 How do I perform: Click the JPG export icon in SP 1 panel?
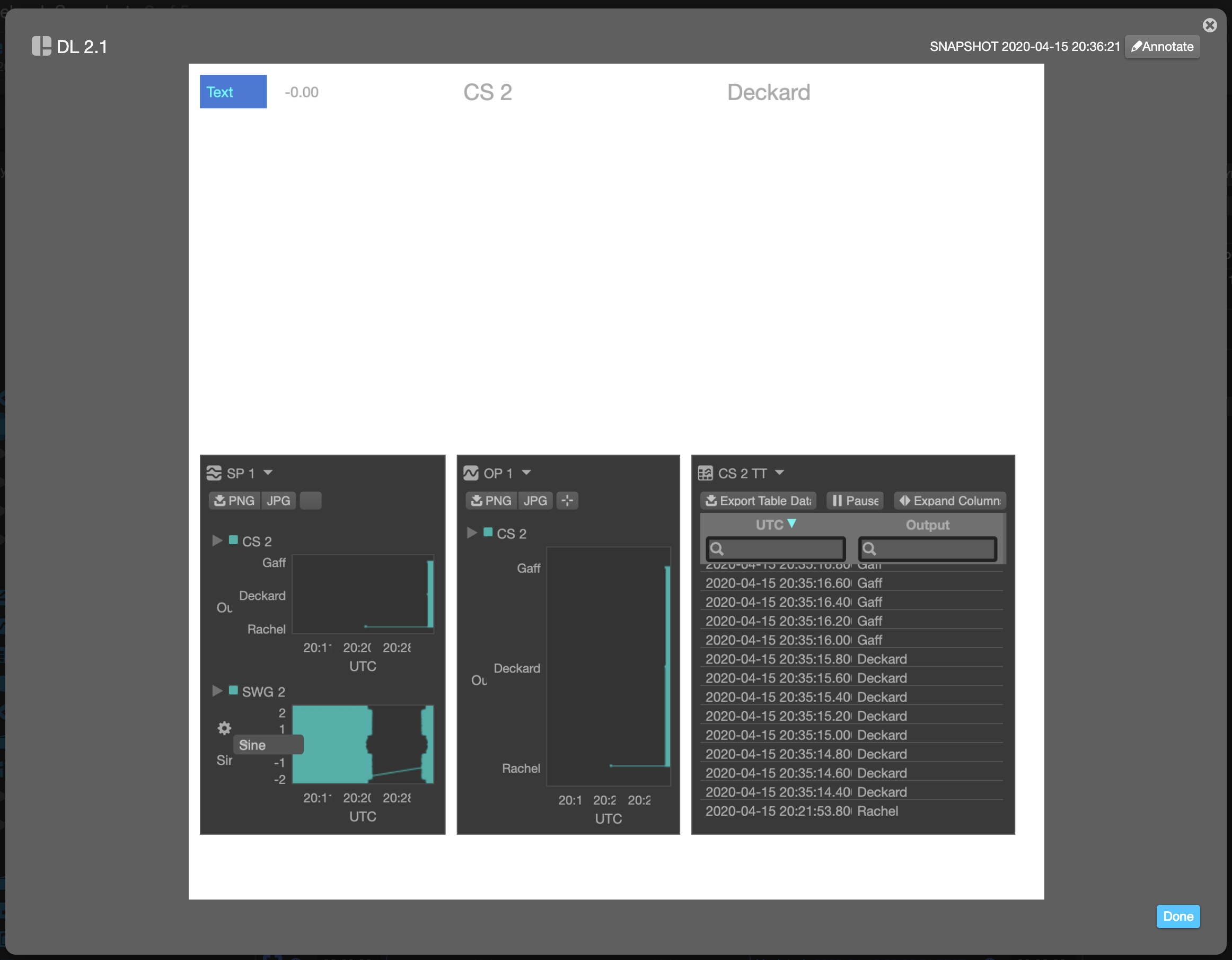pyautogui.click(x=278, y=500)
